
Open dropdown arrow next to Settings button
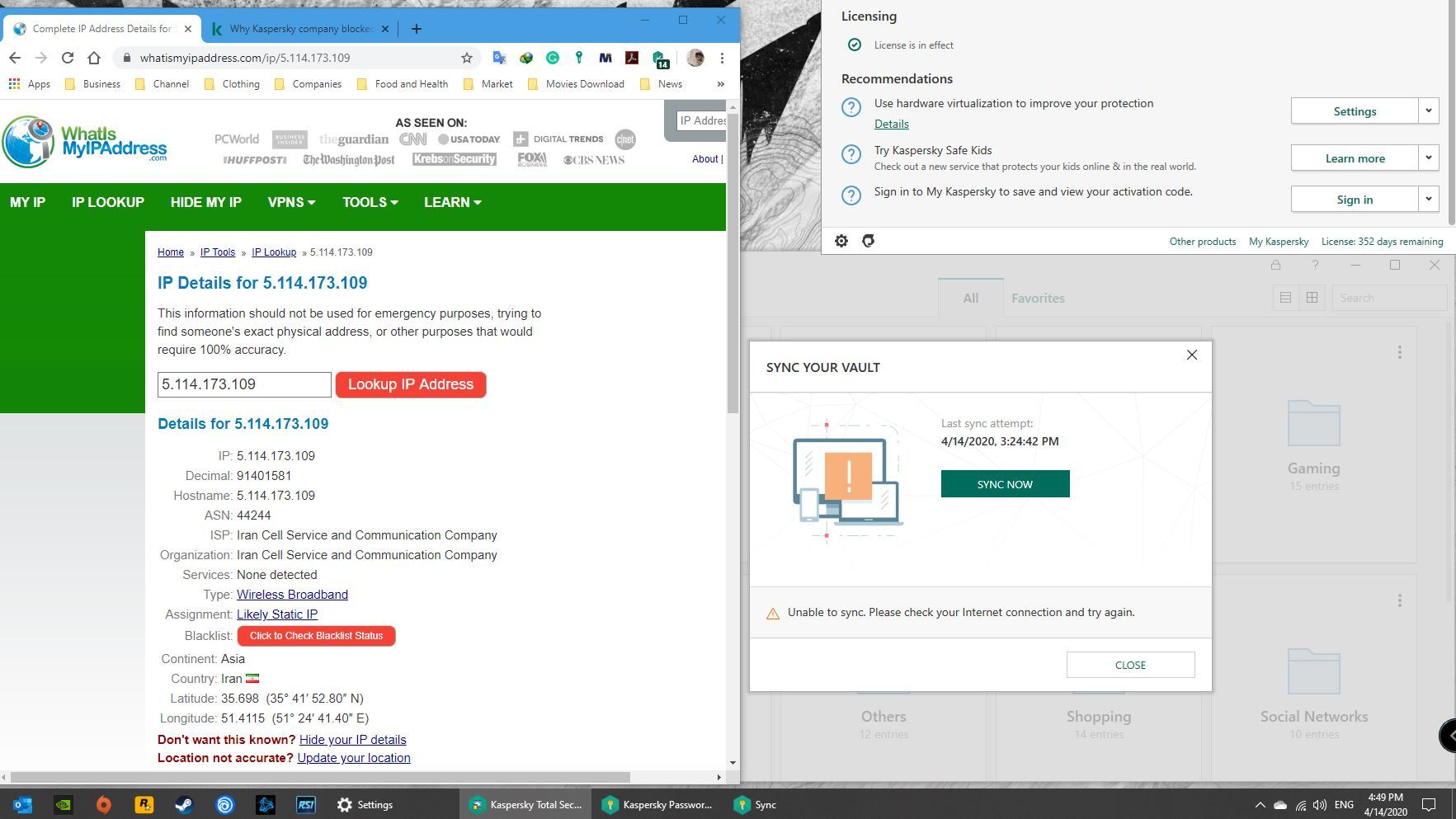click(x=1429, y=111)
